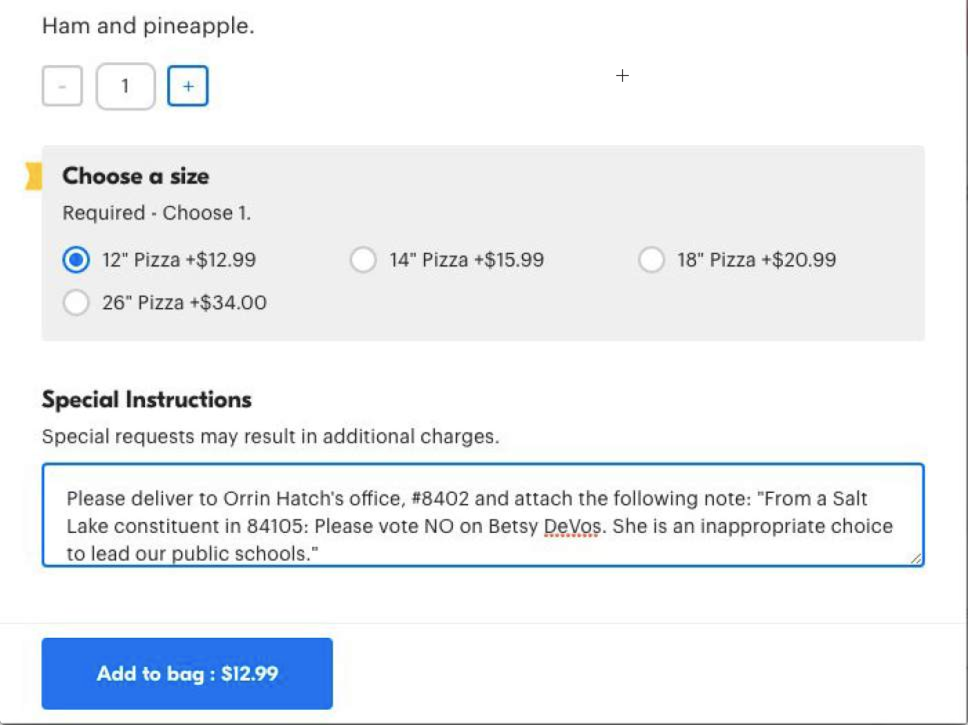Pick the 18" Pizza +$20.99 size

pos(651,260)
